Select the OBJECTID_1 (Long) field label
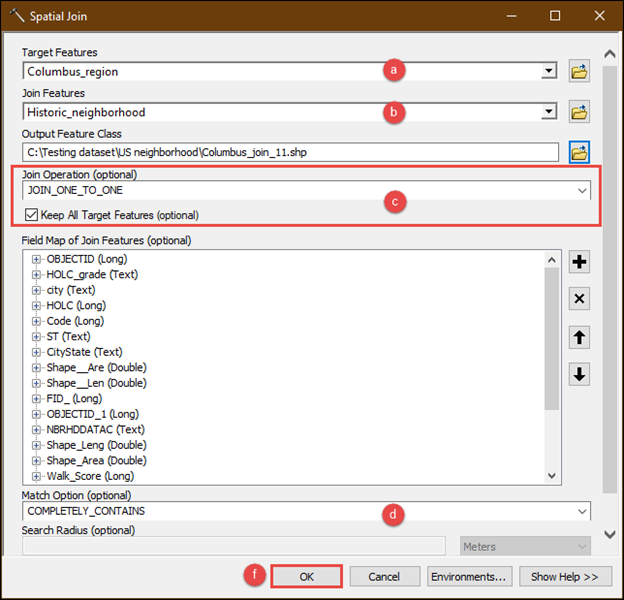The image size is (624, 600). pyautogui.click(x=93, y=414)
